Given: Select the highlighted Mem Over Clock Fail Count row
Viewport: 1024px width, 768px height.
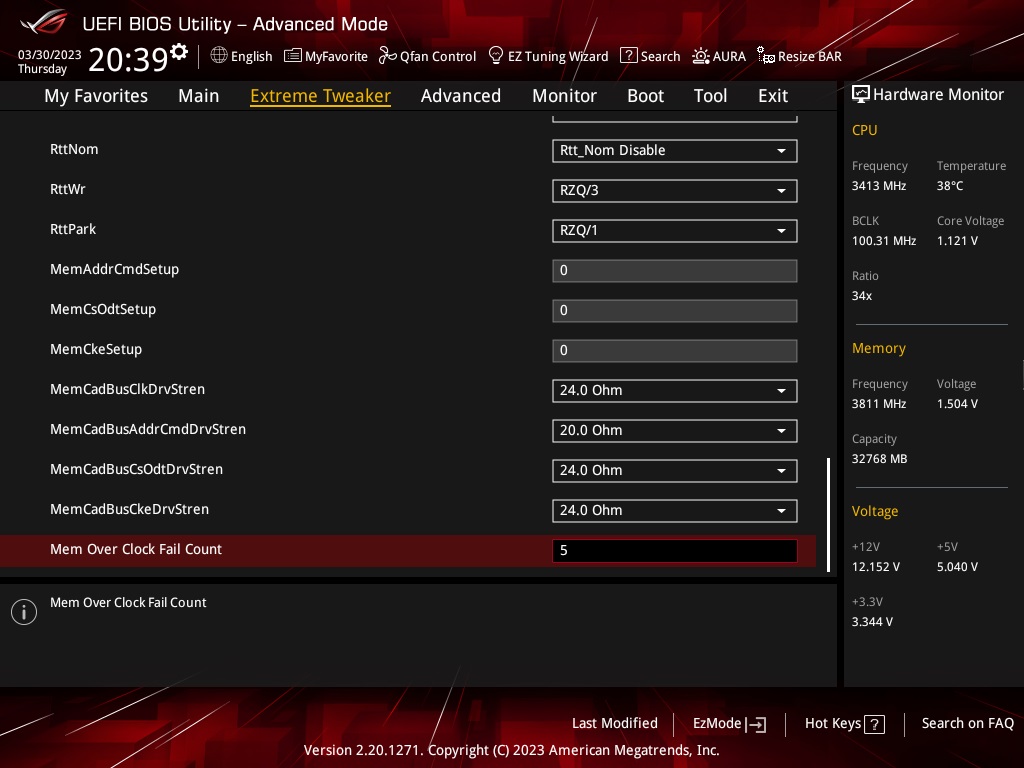Looking at the screenshot, I should tap(408, 551).
